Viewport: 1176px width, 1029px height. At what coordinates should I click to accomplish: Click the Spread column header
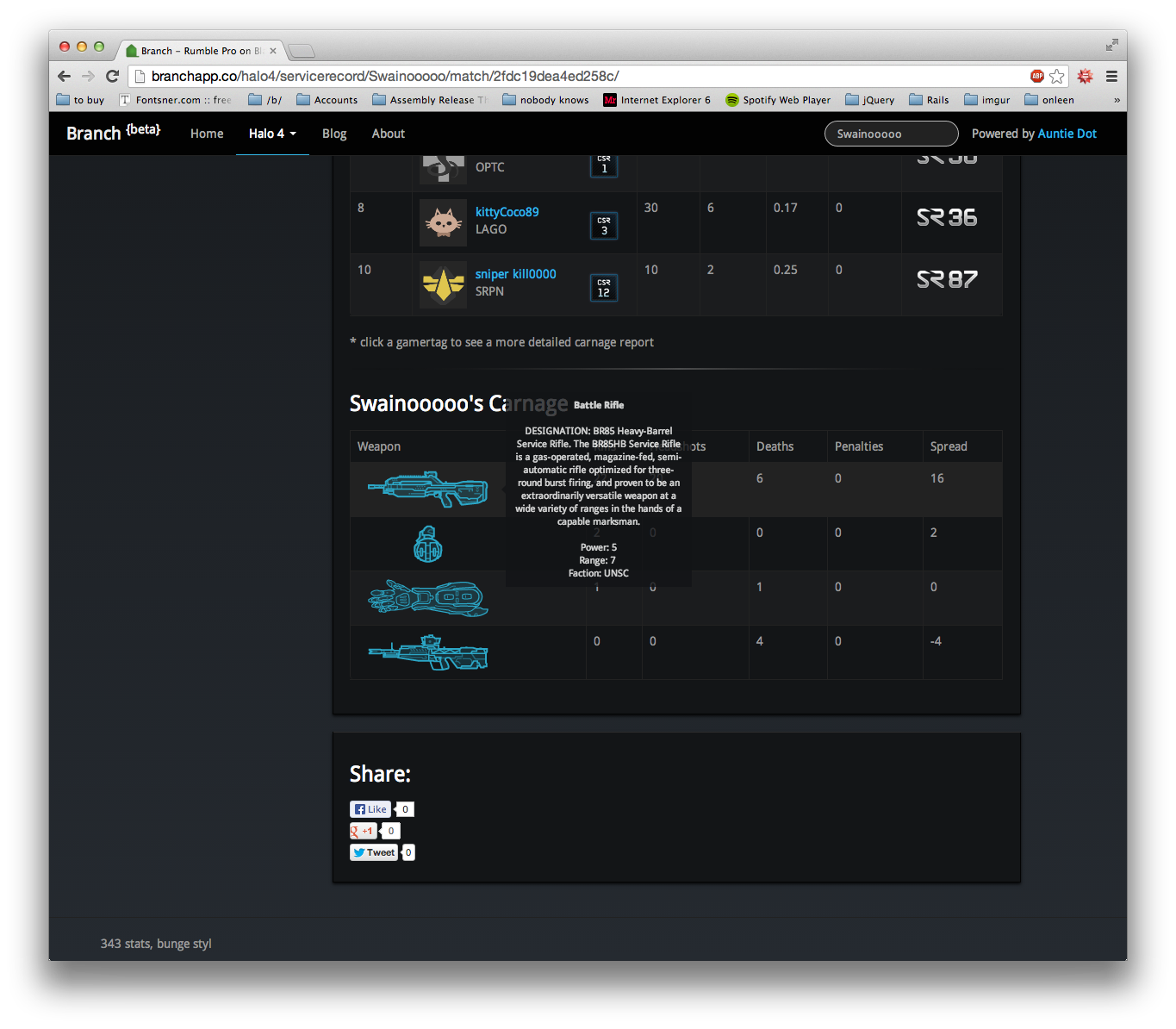coord(949,446)
